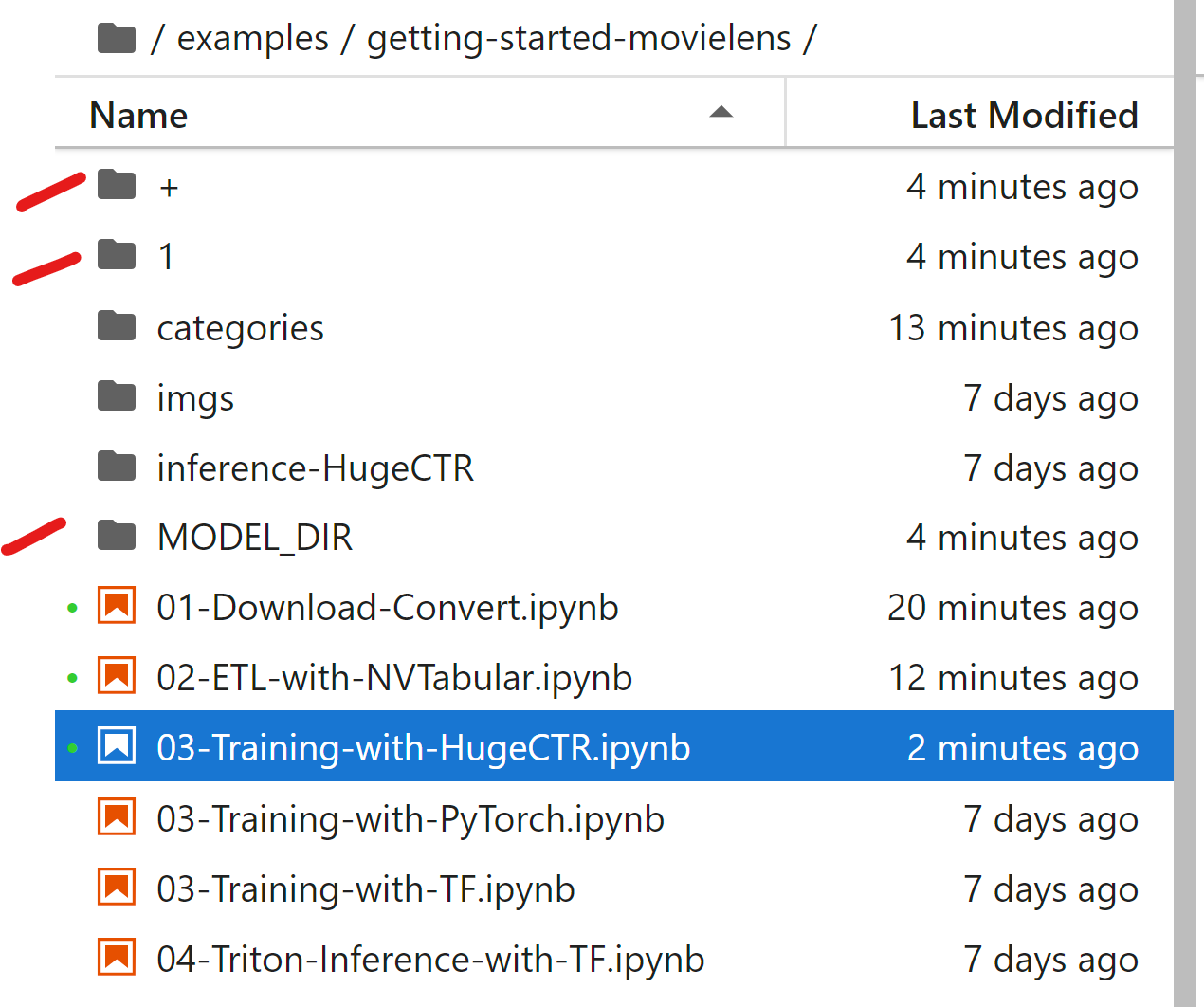Select the 03-Training-with-PyTorch notebook icon
1204x1007 pixels.
click(x=116, y=816)
